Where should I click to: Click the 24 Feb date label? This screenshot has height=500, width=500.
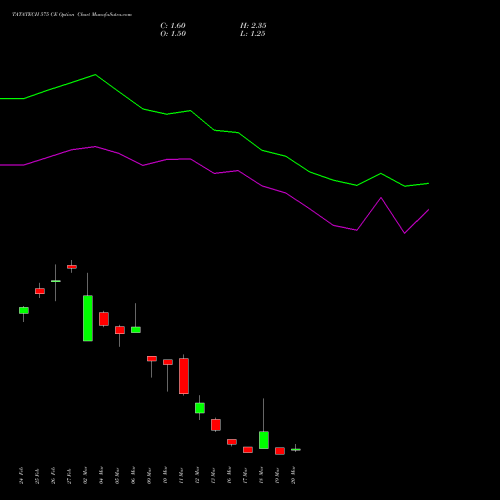pos(22,475)
